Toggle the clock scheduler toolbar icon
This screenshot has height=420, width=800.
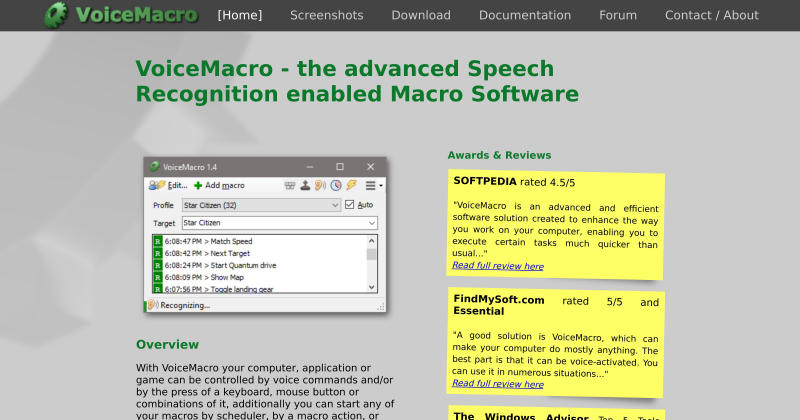pyautogui.click(x=336, y=185)
